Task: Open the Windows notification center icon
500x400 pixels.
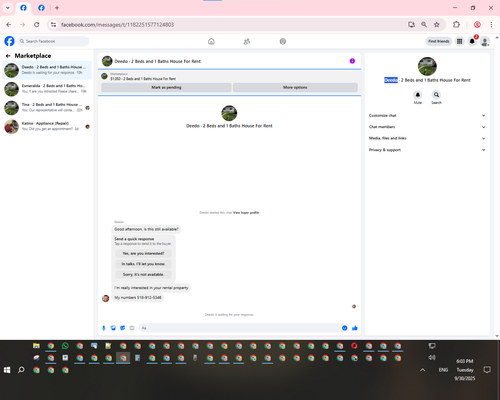Action: [487, 370]
